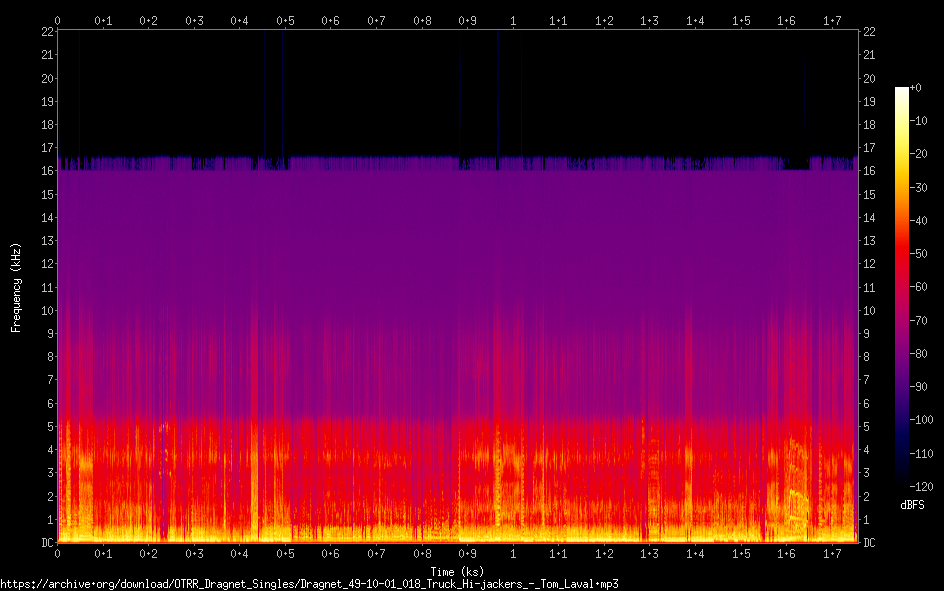The image size is (944, 591).
Task: Click the "Frequency (kHz)" axis label
Action: pyautogui.click(x=16, y=287)
